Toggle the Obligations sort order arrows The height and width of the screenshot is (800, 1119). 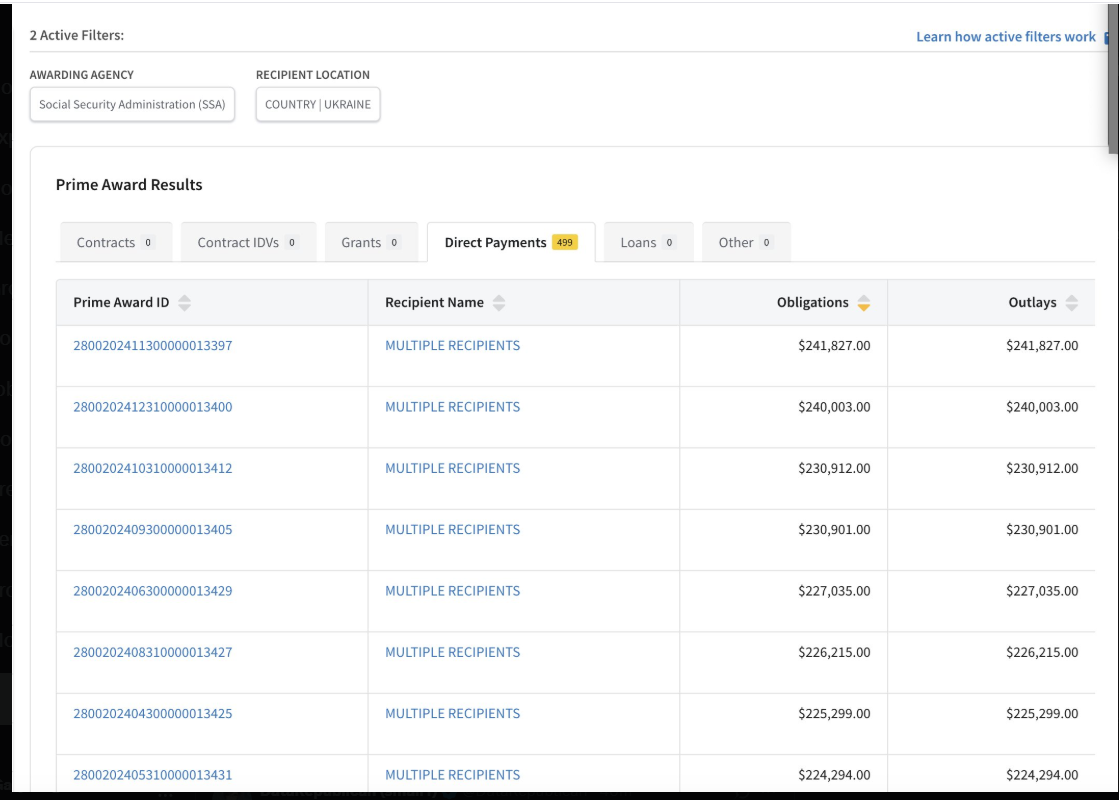pos(864,303)
